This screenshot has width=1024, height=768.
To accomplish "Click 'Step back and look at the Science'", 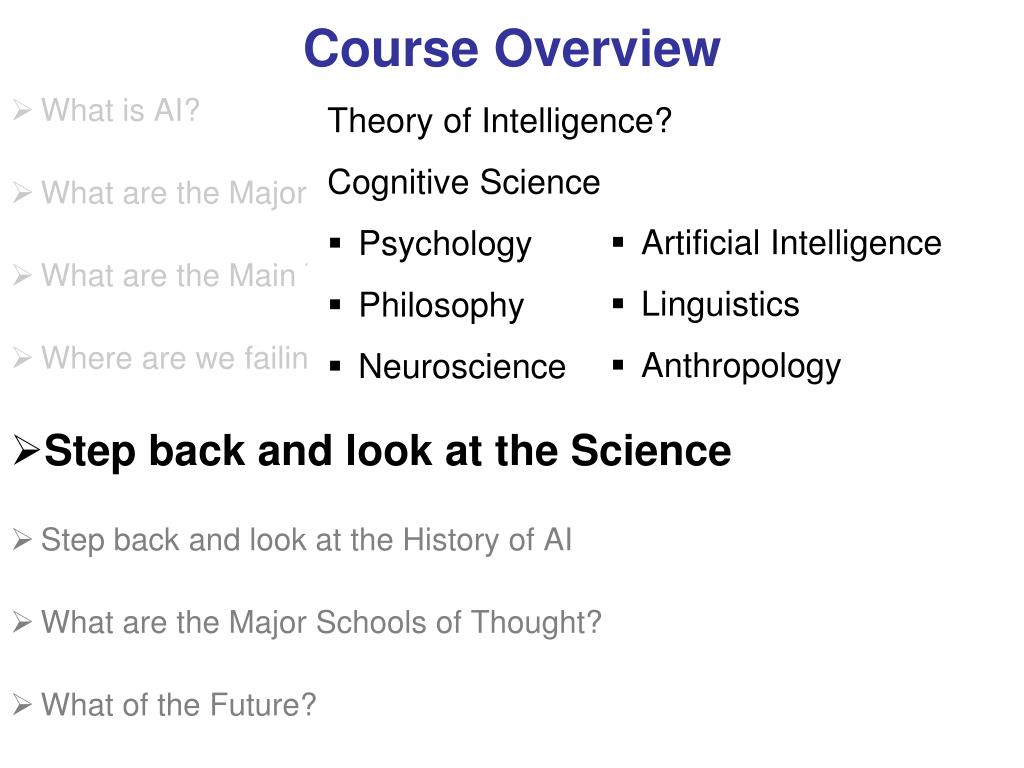I will [388, 451].
